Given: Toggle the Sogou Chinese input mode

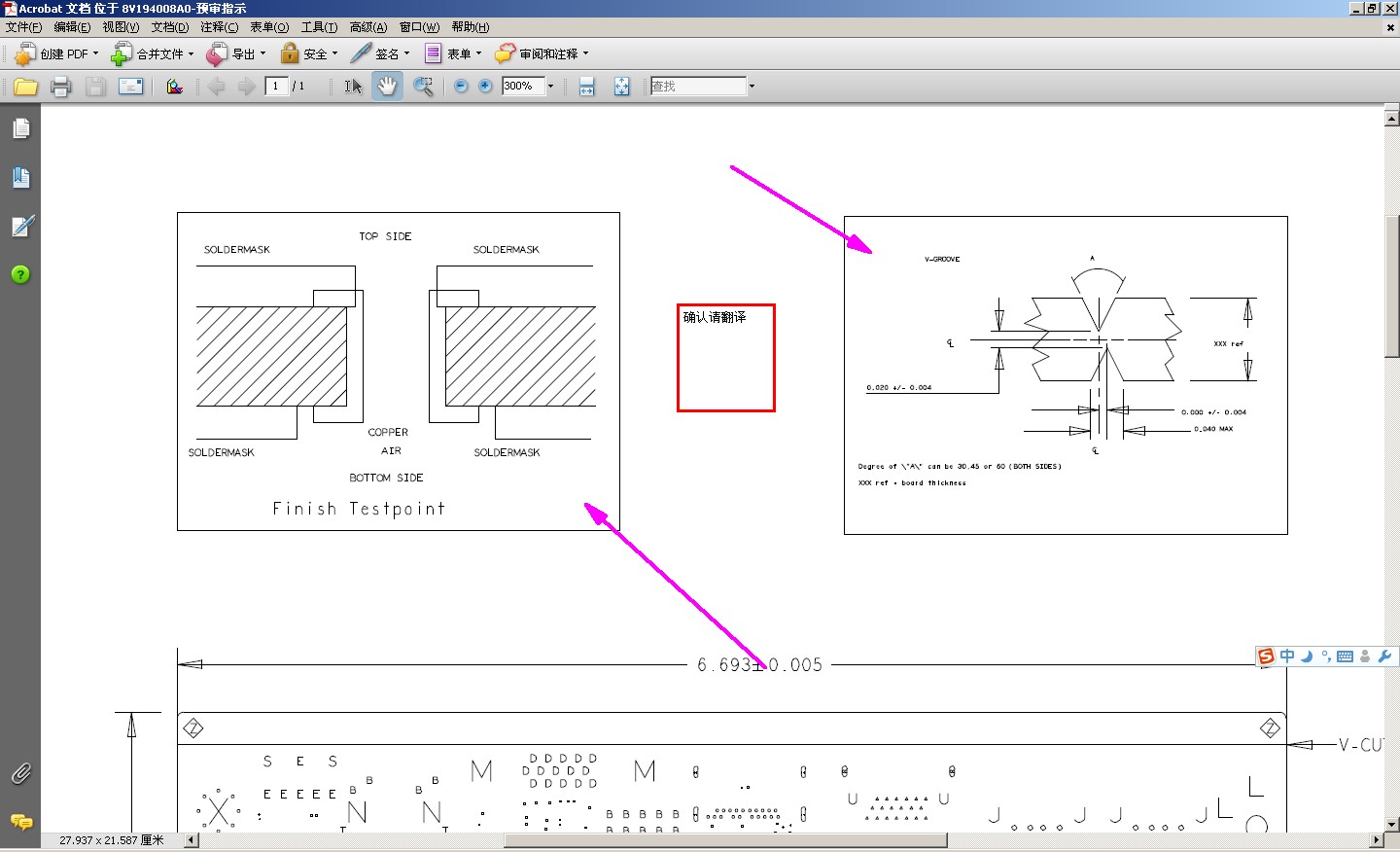Looking at the screenshot, I should click(1287, 656).
